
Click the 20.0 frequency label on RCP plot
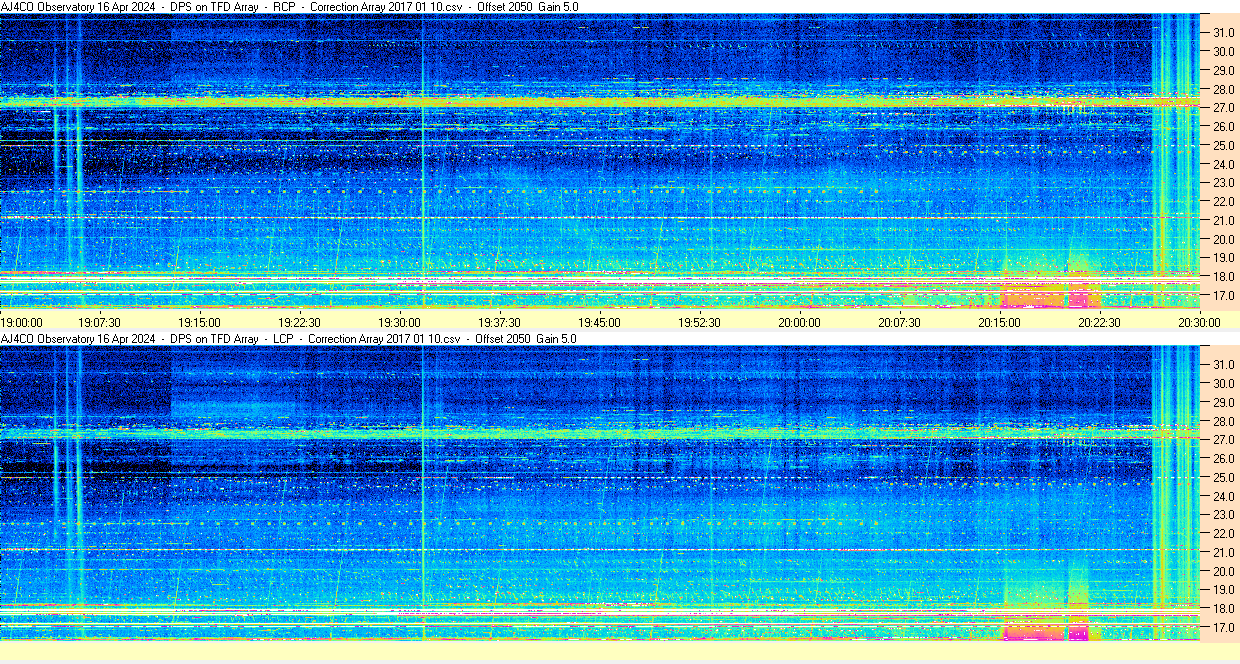pos(1224,239)
